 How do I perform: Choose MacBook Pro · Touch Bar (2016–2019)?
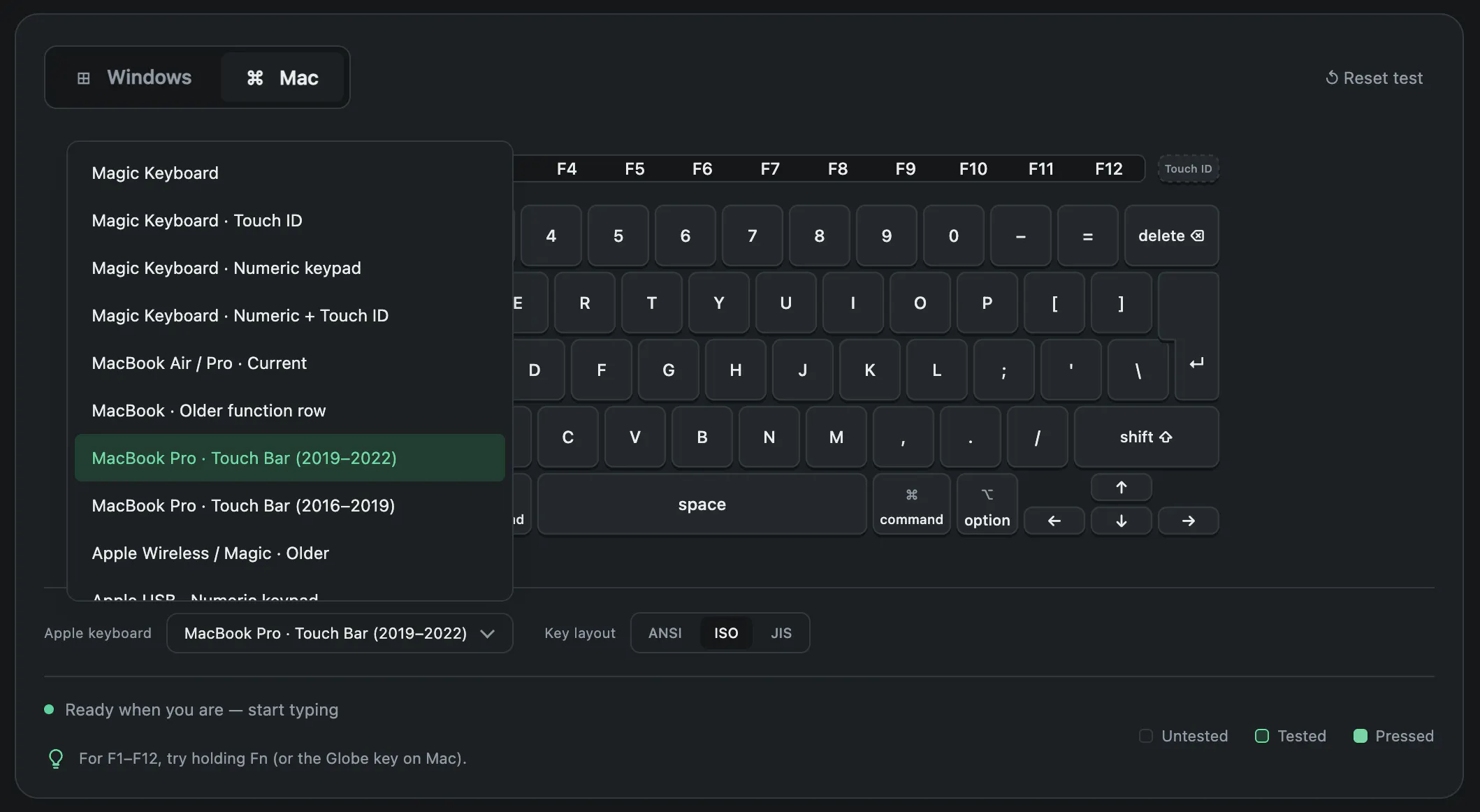pos(289,505)
